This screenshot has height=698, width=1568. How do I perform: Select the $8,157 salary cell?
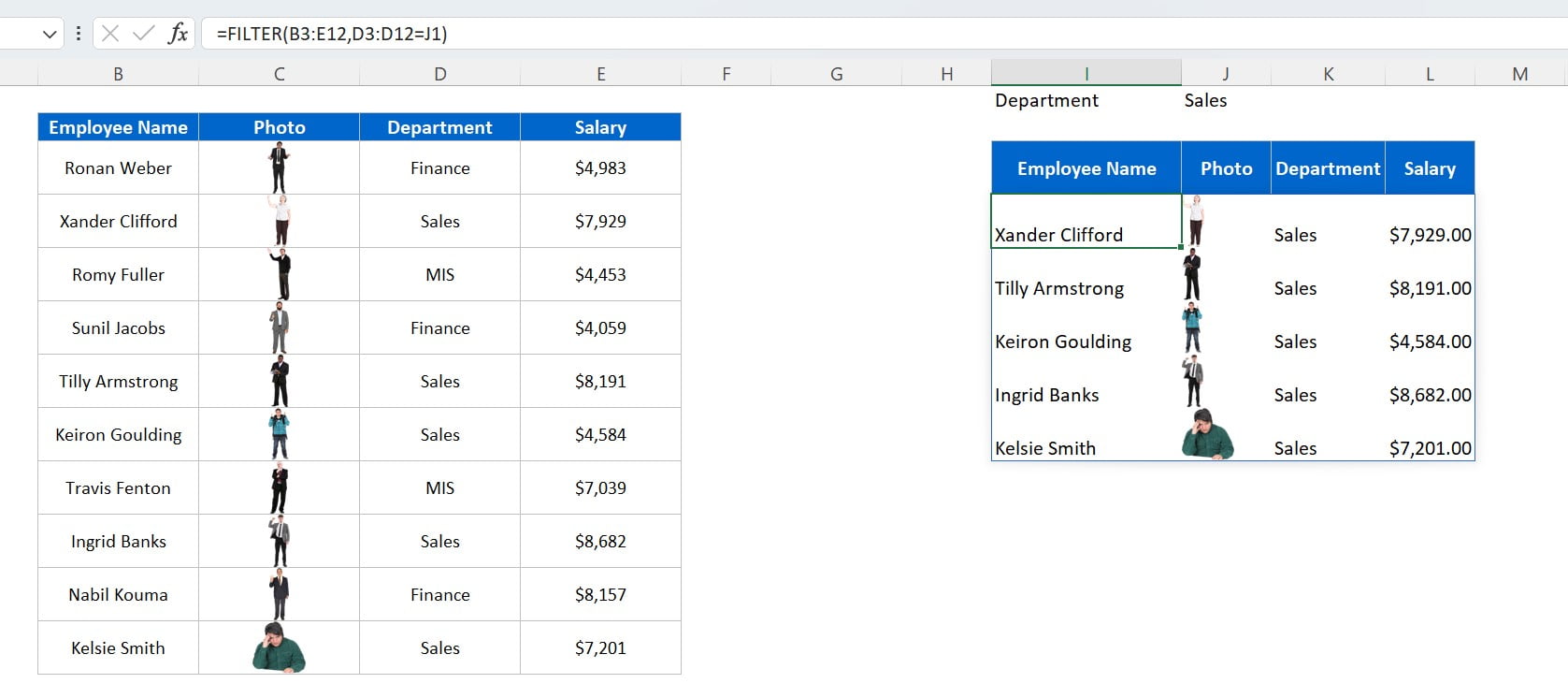[601, 594]
